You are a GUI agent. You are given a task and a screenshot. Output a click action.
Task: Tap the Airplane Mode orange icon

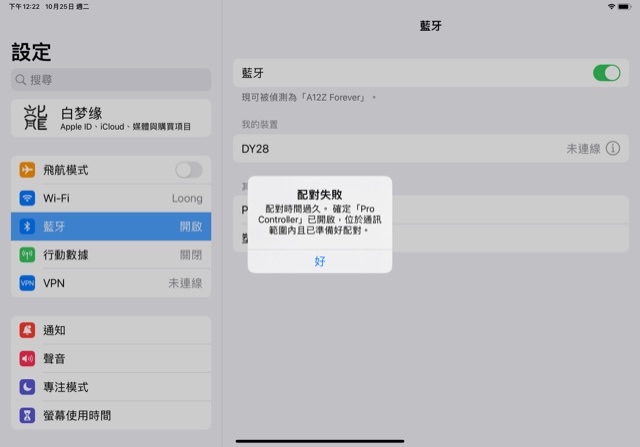[x=27, y=170]
